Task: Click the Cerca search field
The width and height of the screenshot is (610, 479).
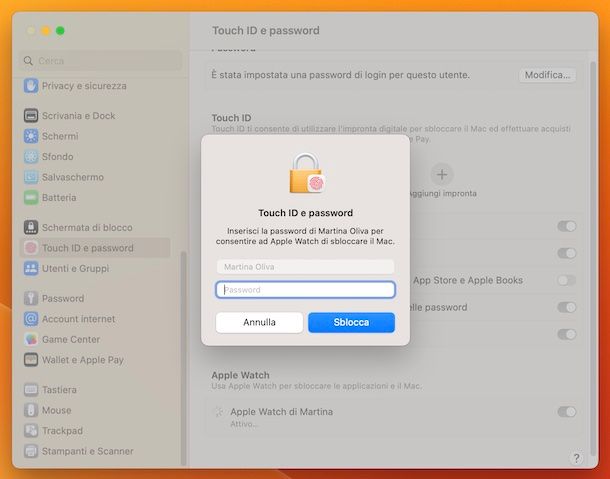Action: pos(101,61)
